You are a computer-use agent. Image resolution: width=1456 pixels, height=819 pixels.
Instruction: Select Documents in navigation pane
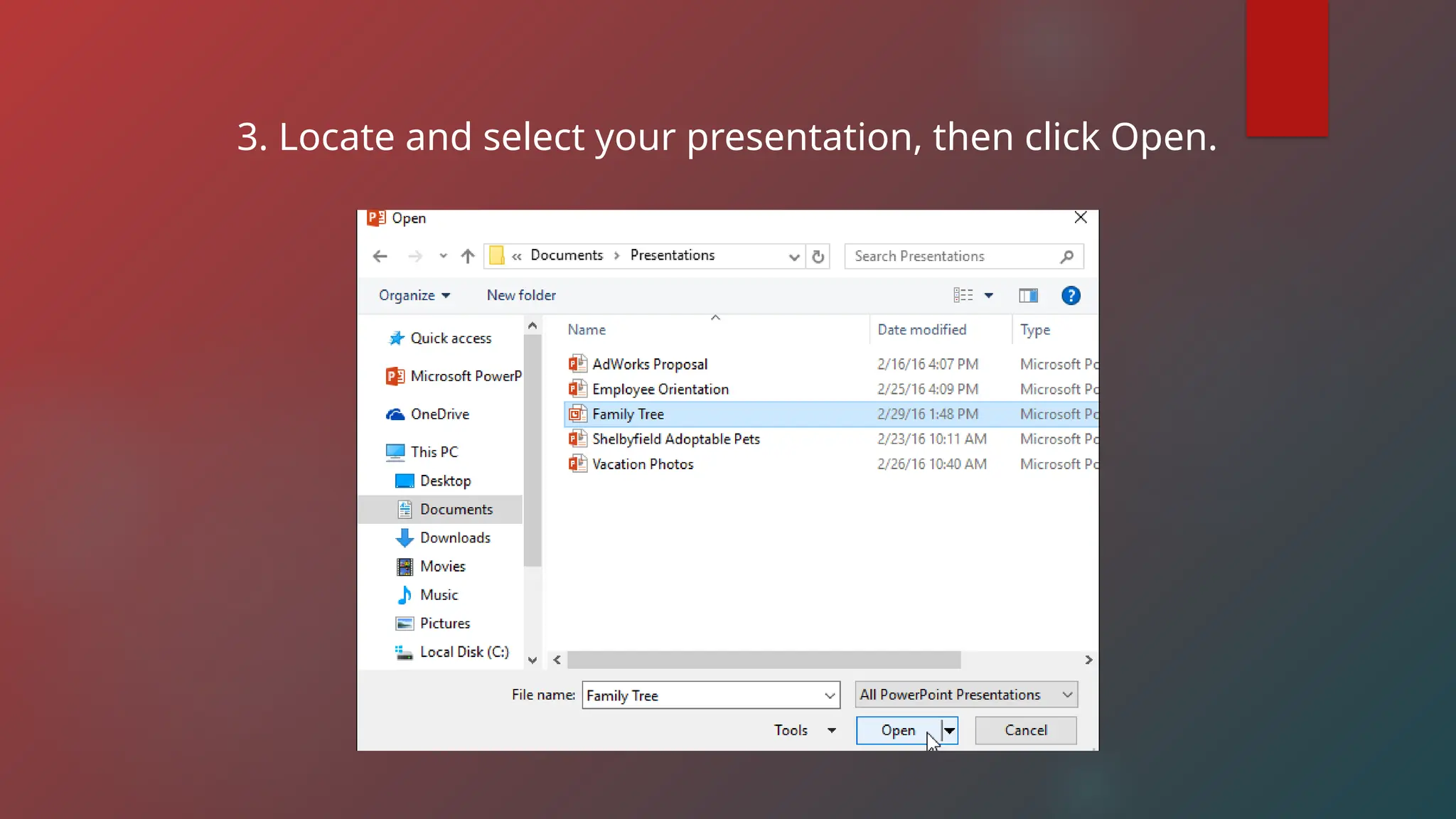440,510
